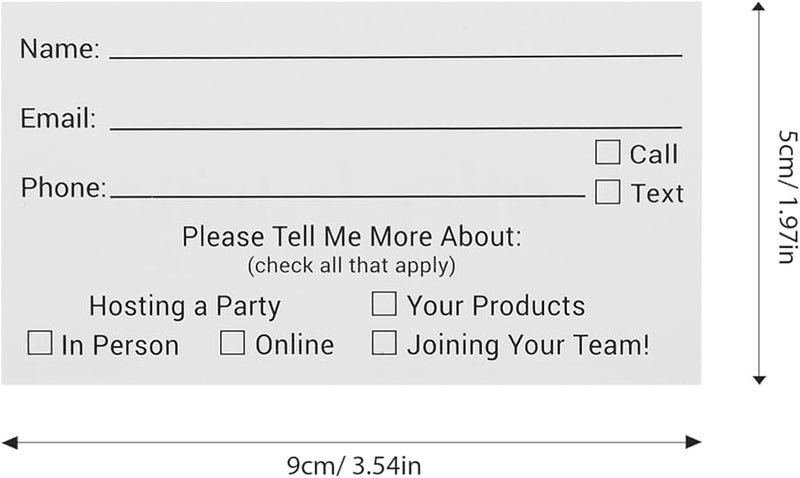Click the "Joining Your Team!" text

coord(528,346)
